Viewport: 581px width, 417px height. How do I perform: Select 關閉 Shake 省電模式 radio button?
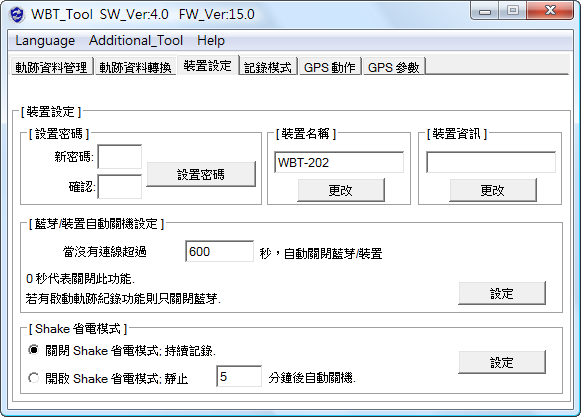click(33, 350)
